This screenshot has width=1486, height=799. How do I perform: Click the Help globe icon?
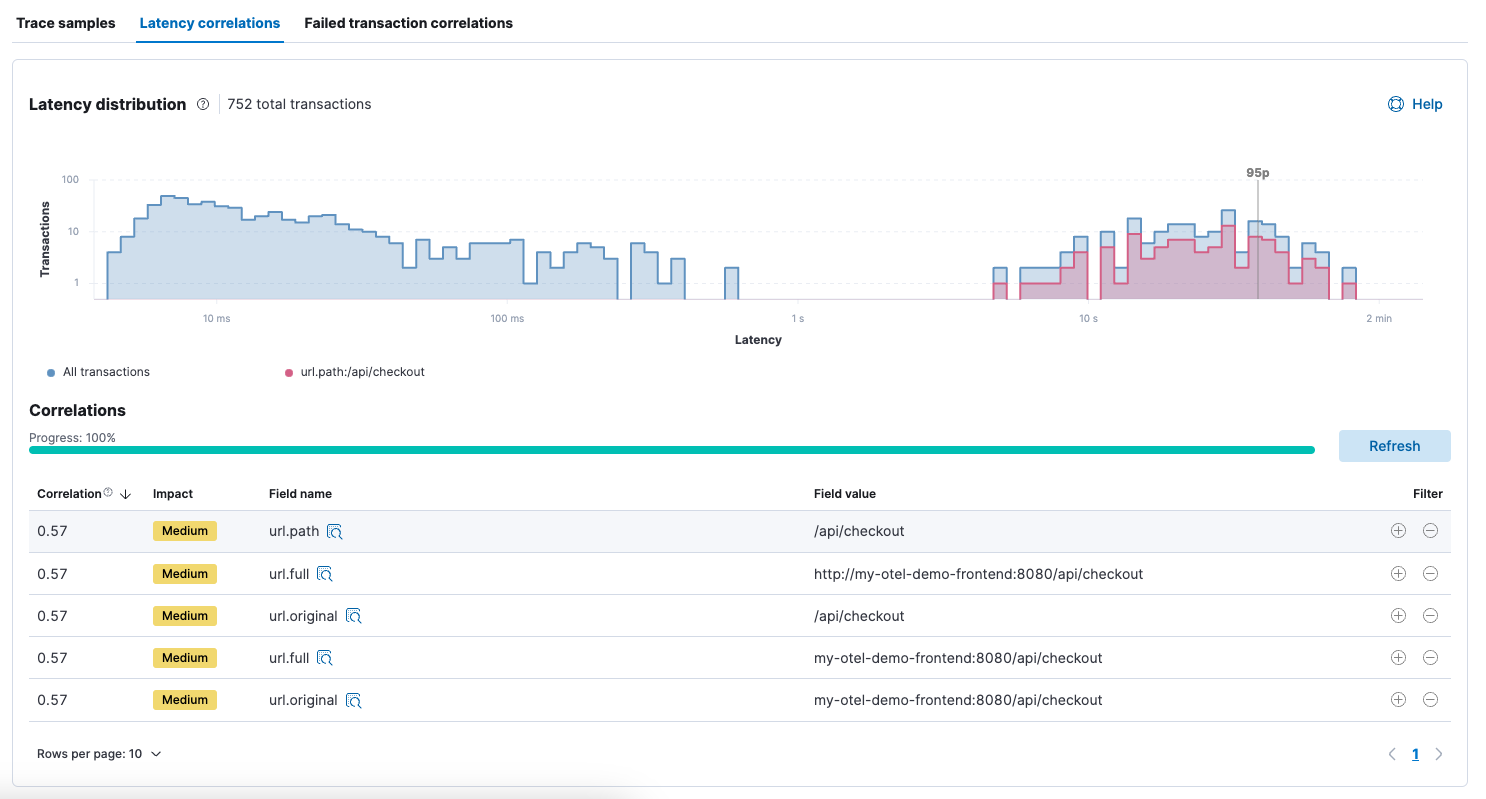click(x=1395, y=104)
